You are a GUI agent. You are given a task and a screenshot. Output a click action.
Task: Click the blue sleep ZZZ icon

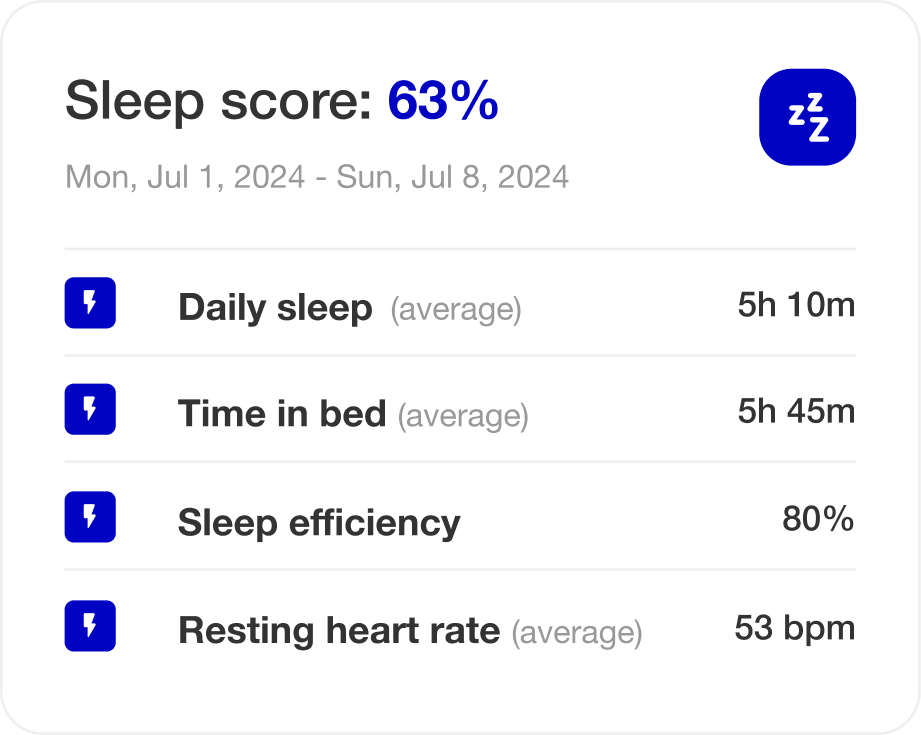pyautogui.click(x=807, y=117)
